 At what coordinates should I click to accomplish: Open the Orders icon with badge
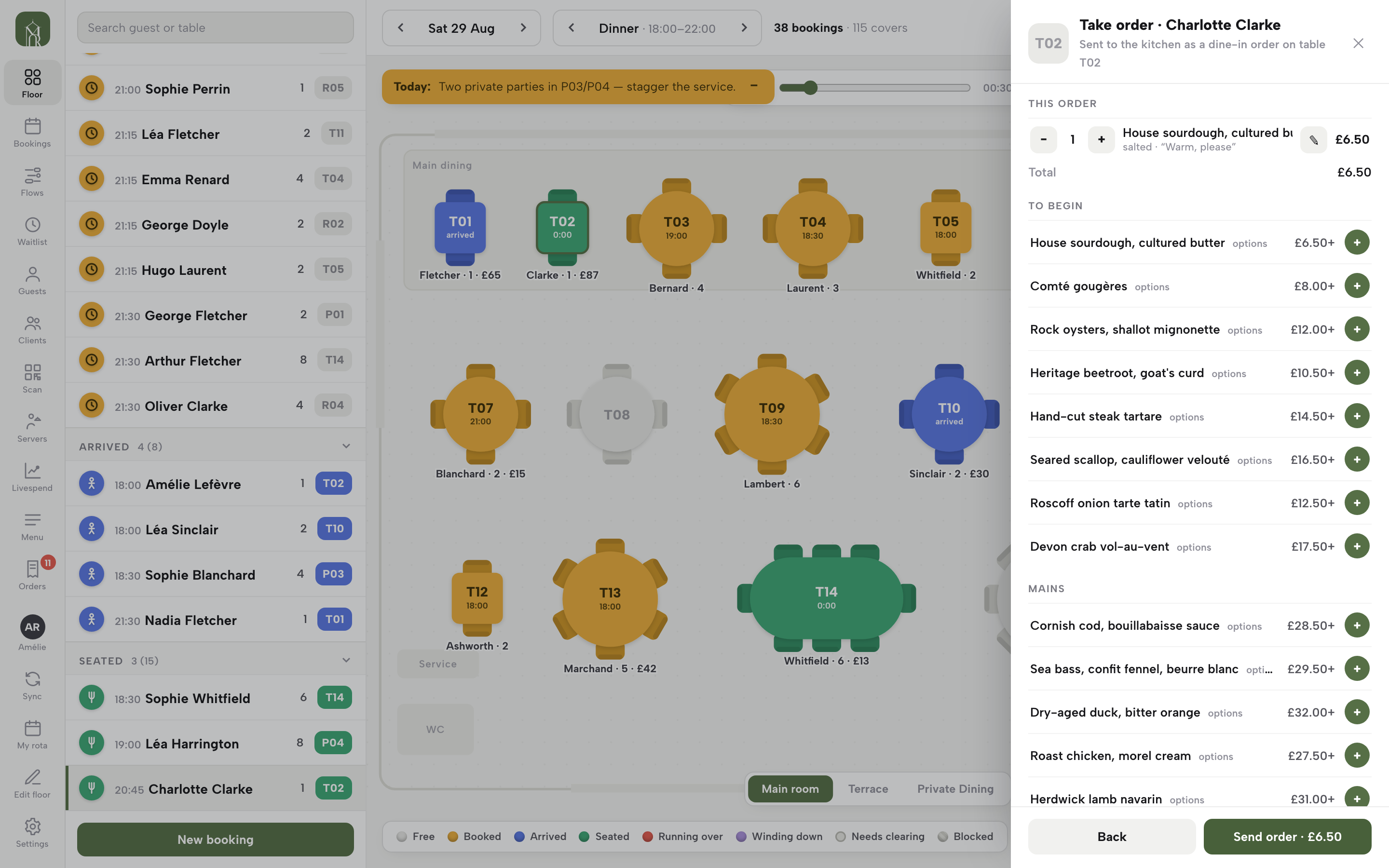32,569
